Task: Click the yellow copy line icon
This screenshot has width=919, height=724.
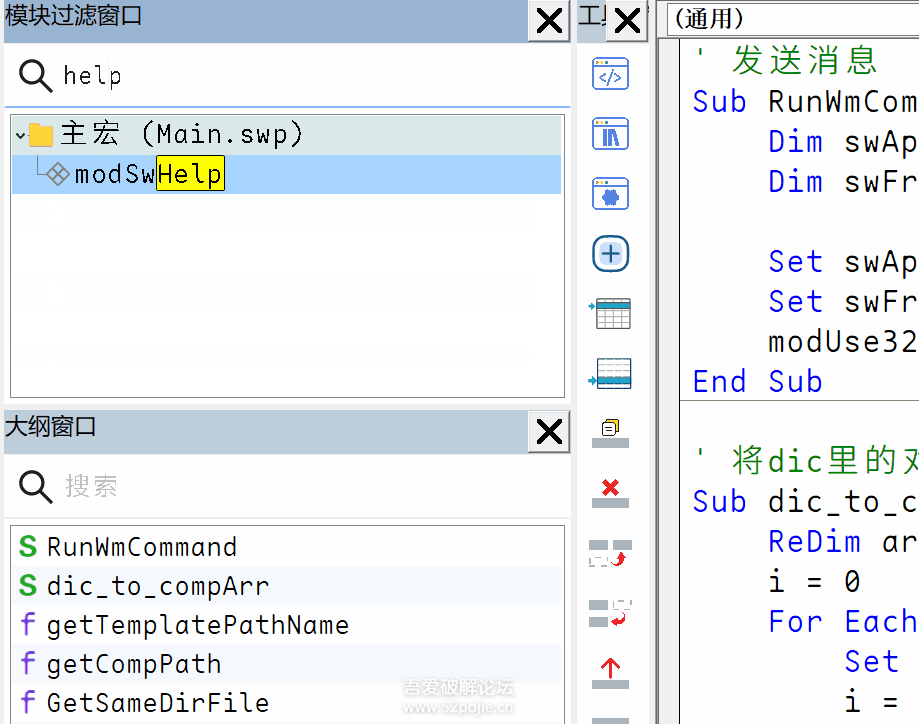Action: (611, 430)
